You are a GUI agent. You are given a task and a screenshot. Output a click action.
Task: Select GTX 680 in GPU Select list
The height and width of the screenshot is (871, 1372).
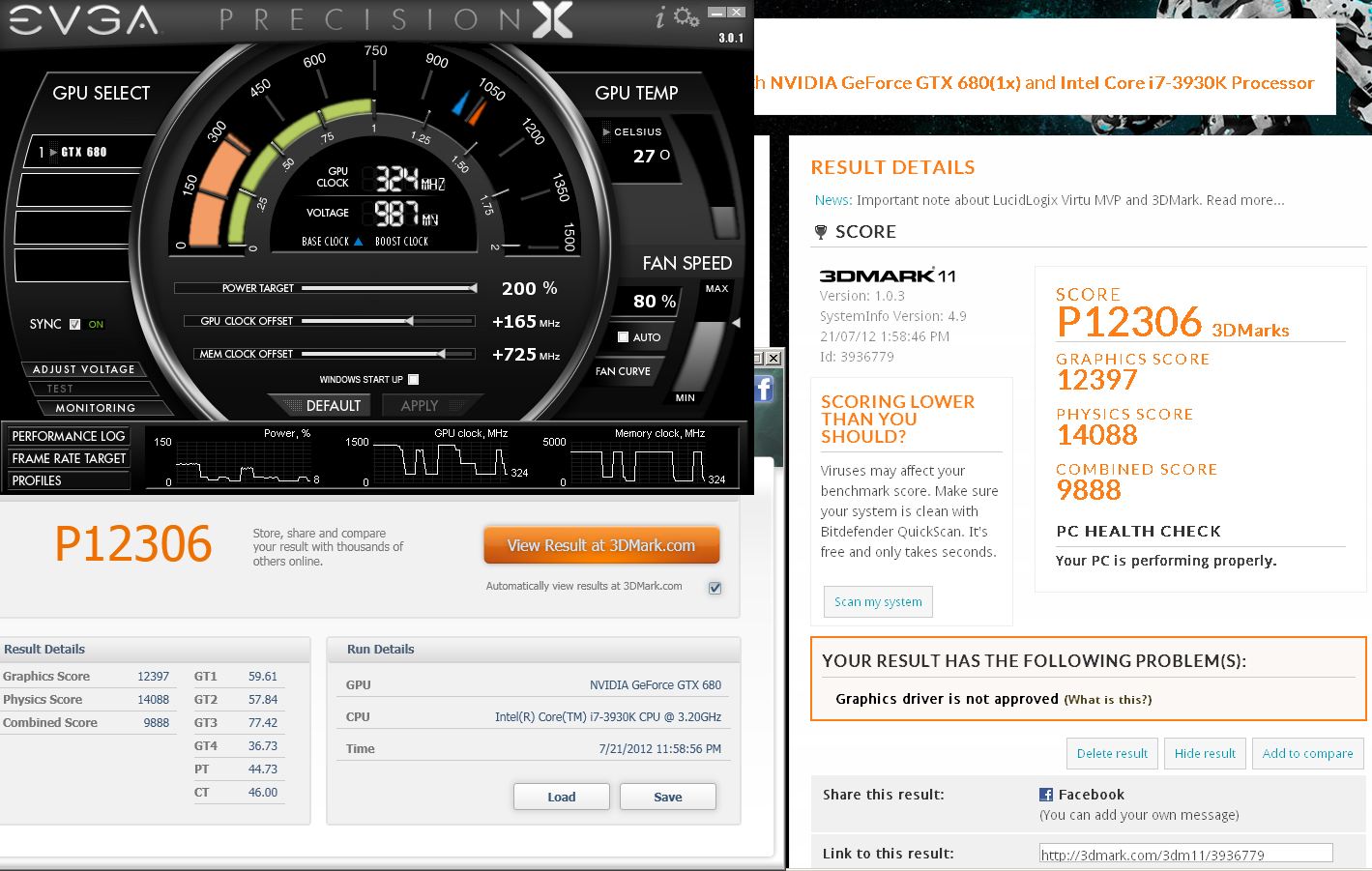point(83,152)
